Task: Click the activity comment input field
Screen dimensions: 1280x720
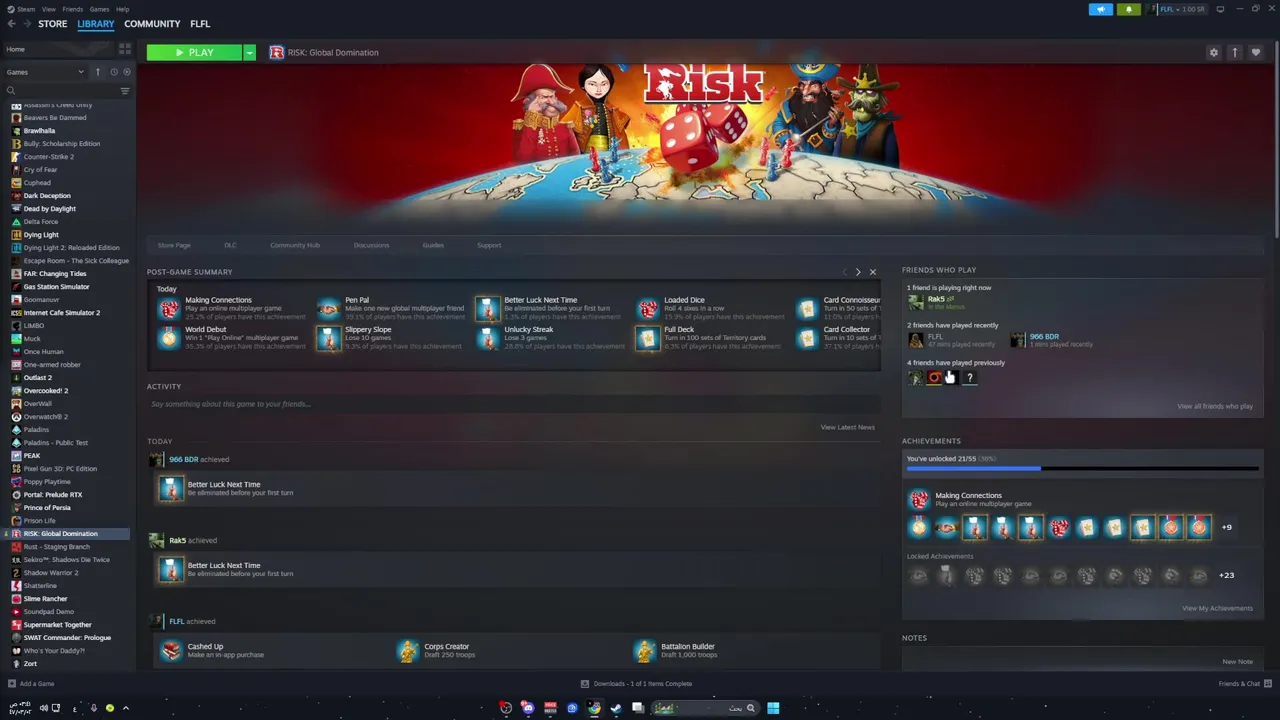Action: (514, 404)
